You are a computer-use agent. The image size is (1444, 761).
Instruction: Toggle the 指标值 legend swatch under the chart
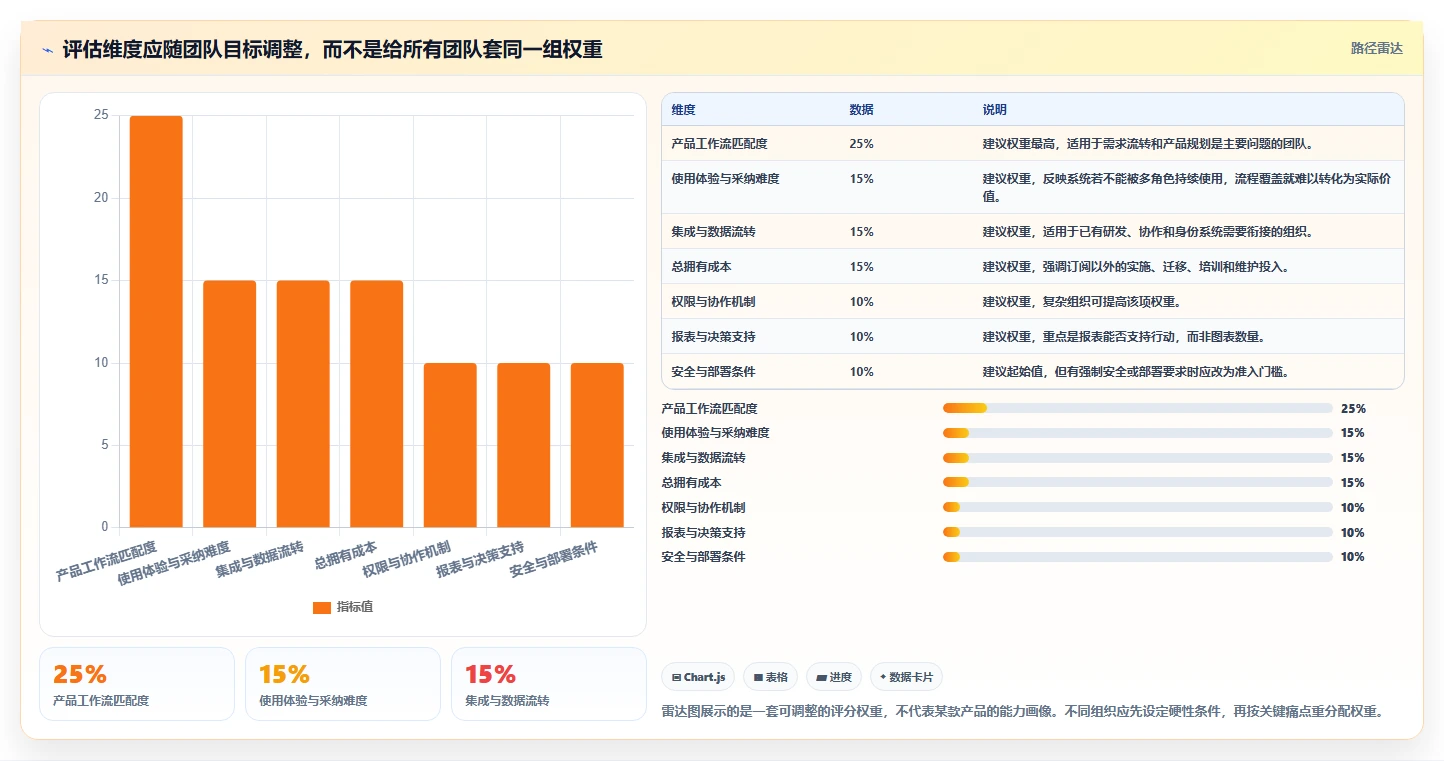point(322,607)
